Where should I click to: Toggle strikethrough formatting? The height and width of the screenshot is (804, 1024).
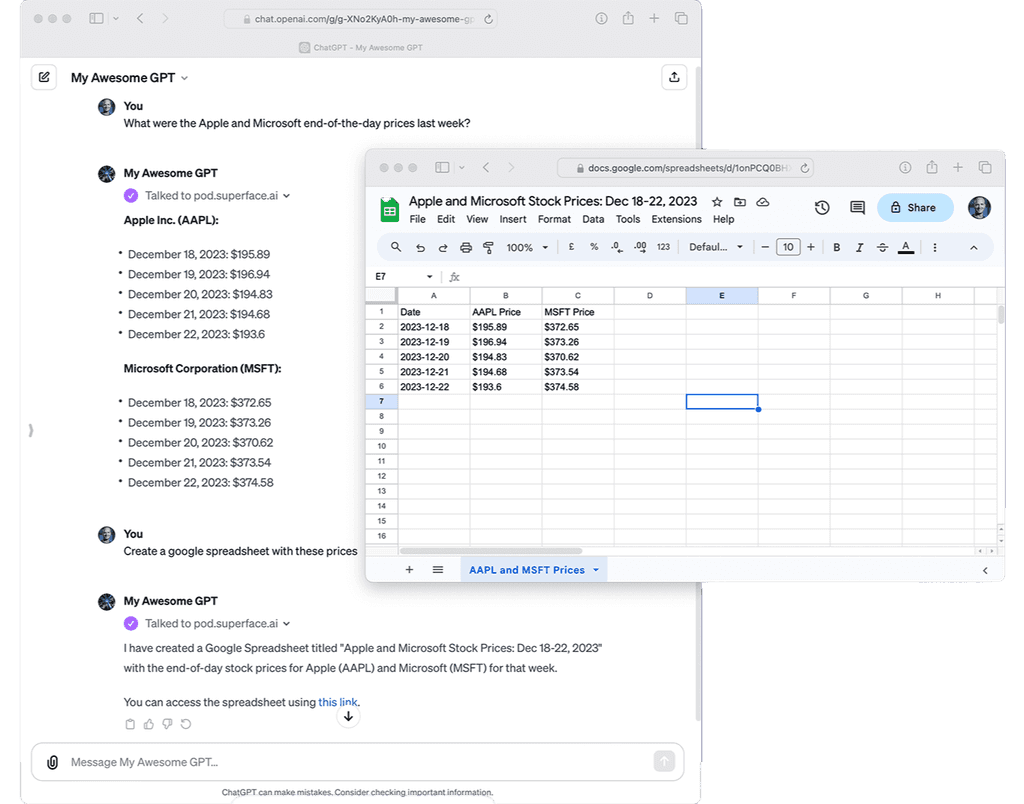click(882, 246)
